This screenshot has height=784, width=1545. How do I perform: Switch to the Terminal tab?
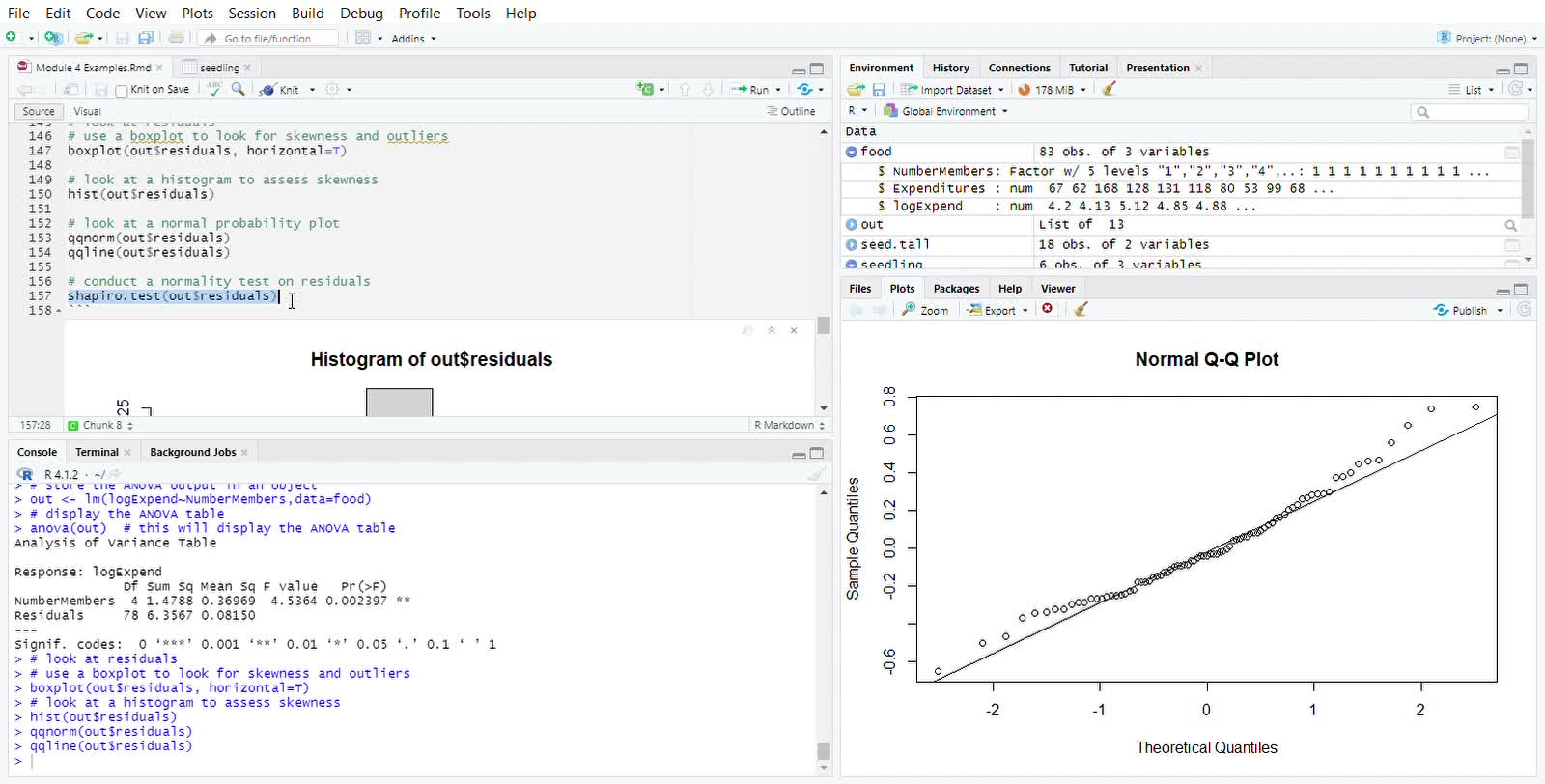pyautogui.click(x=97, y=452)
